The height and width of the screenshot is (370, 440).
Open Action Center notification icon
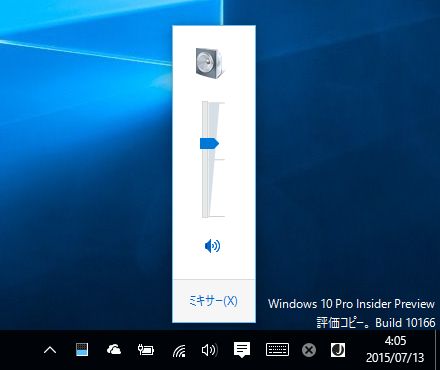point(242,350)
